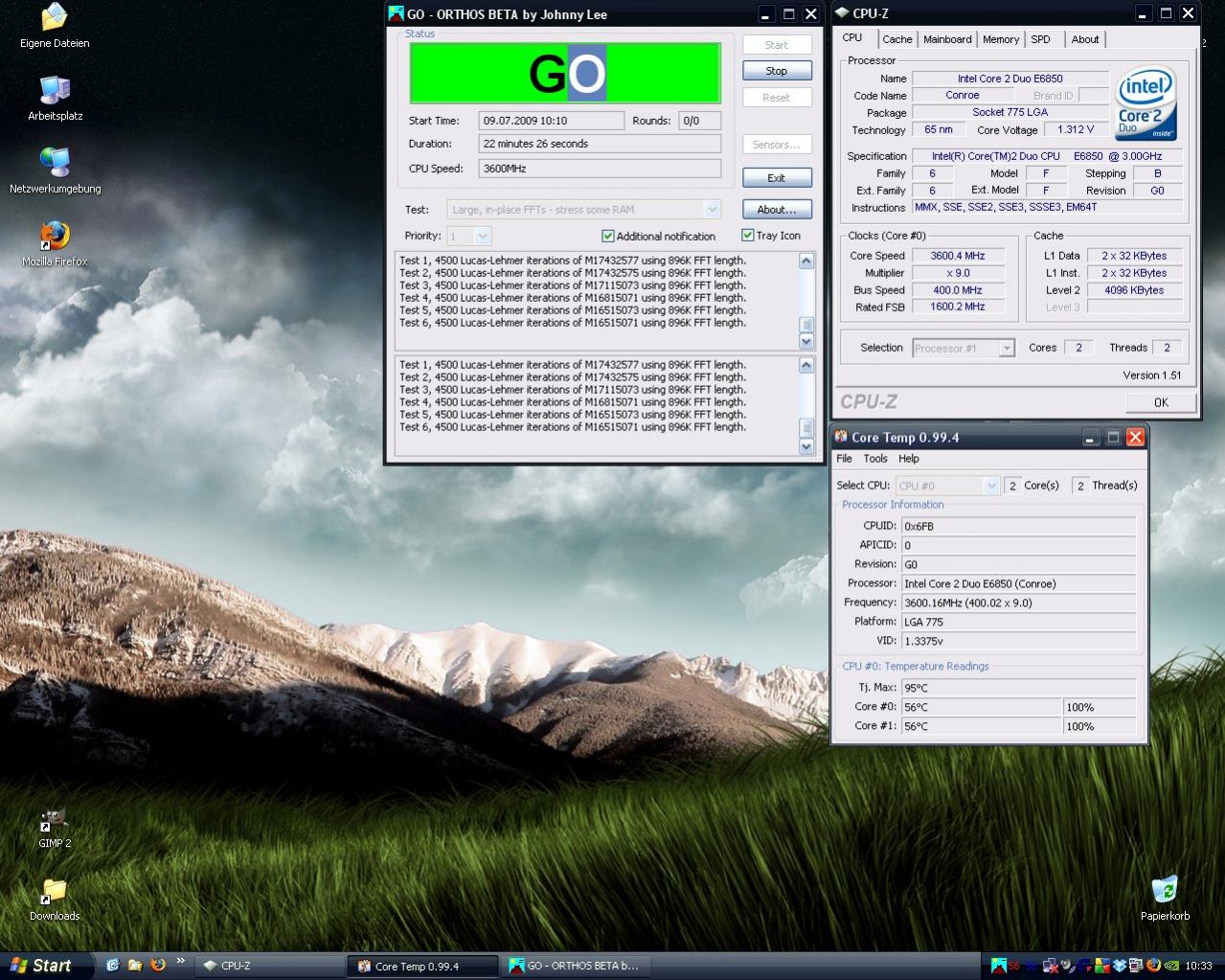
Task: Click the Firefox quick launch icon
Action: click(x=158, y=966)
